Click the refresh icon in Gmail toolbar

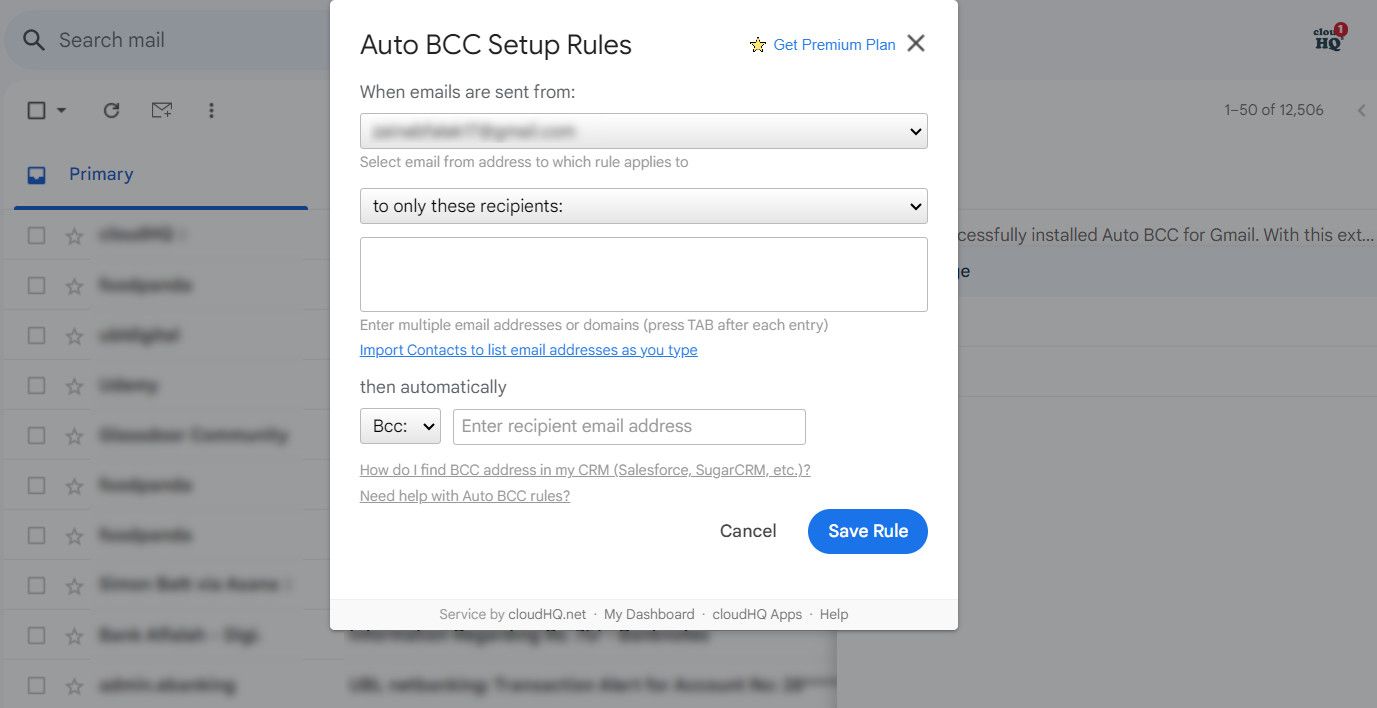tap(111, 110)
